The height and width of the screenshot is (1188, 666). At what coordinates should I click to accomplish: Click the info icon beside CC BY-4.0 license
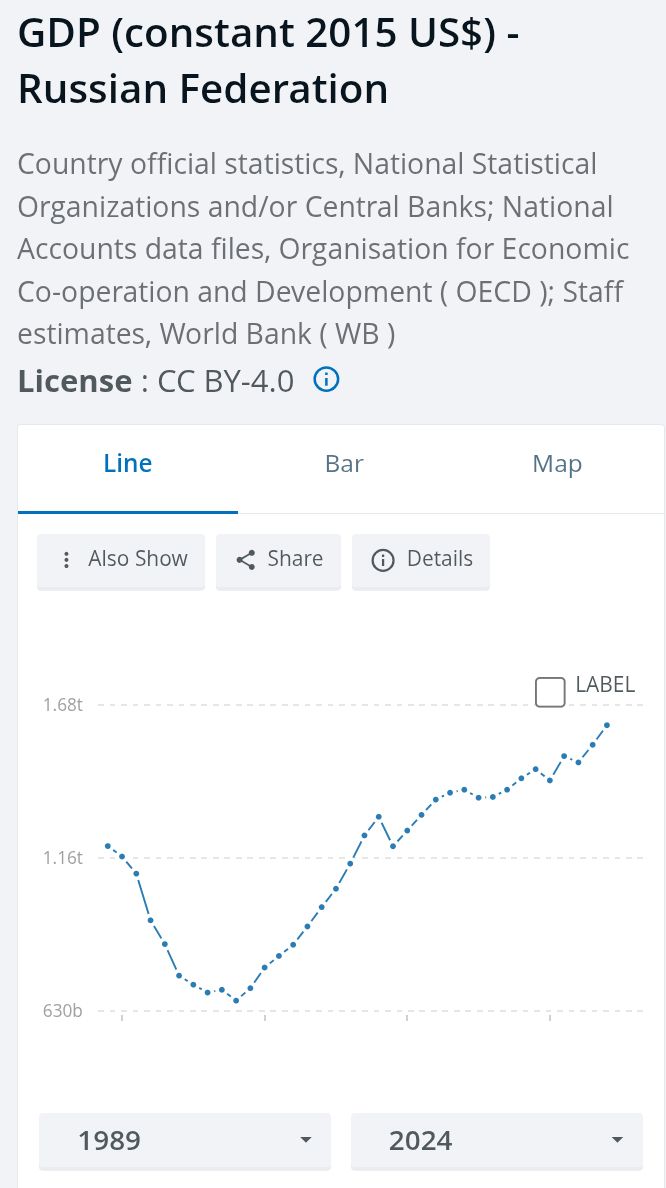[327, 380]
